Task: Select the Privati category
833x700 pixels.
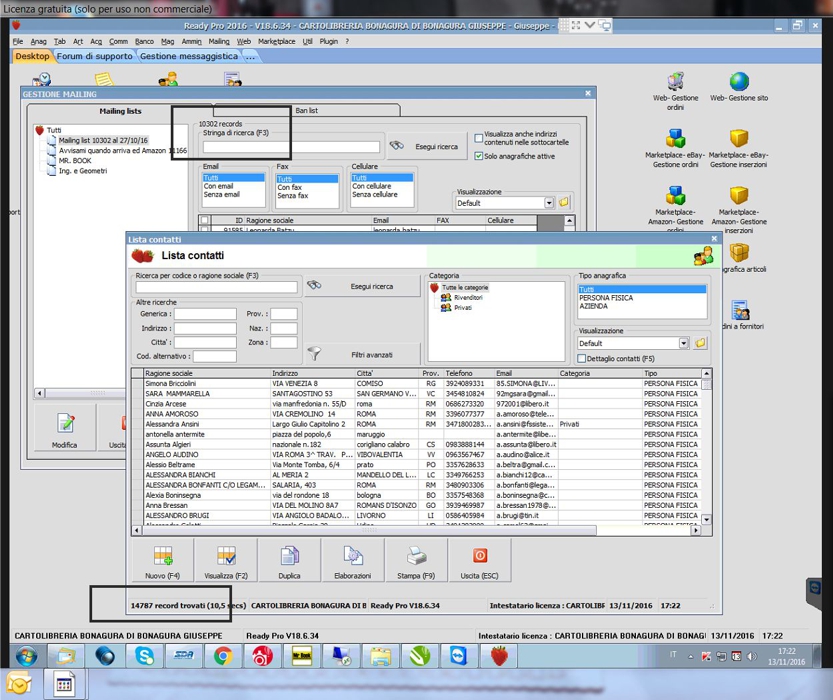Action: 463,308
